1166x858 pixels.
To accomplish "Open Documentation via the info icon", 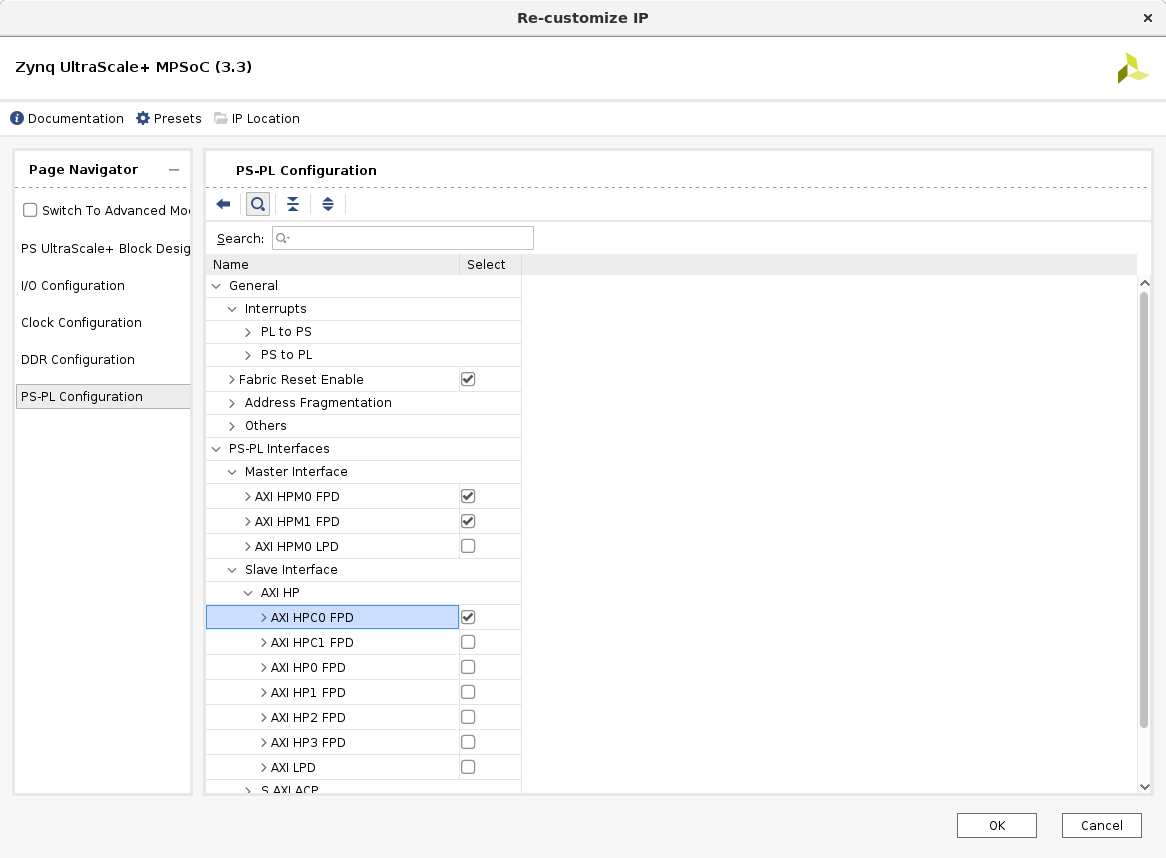I will tap(17, 118).
